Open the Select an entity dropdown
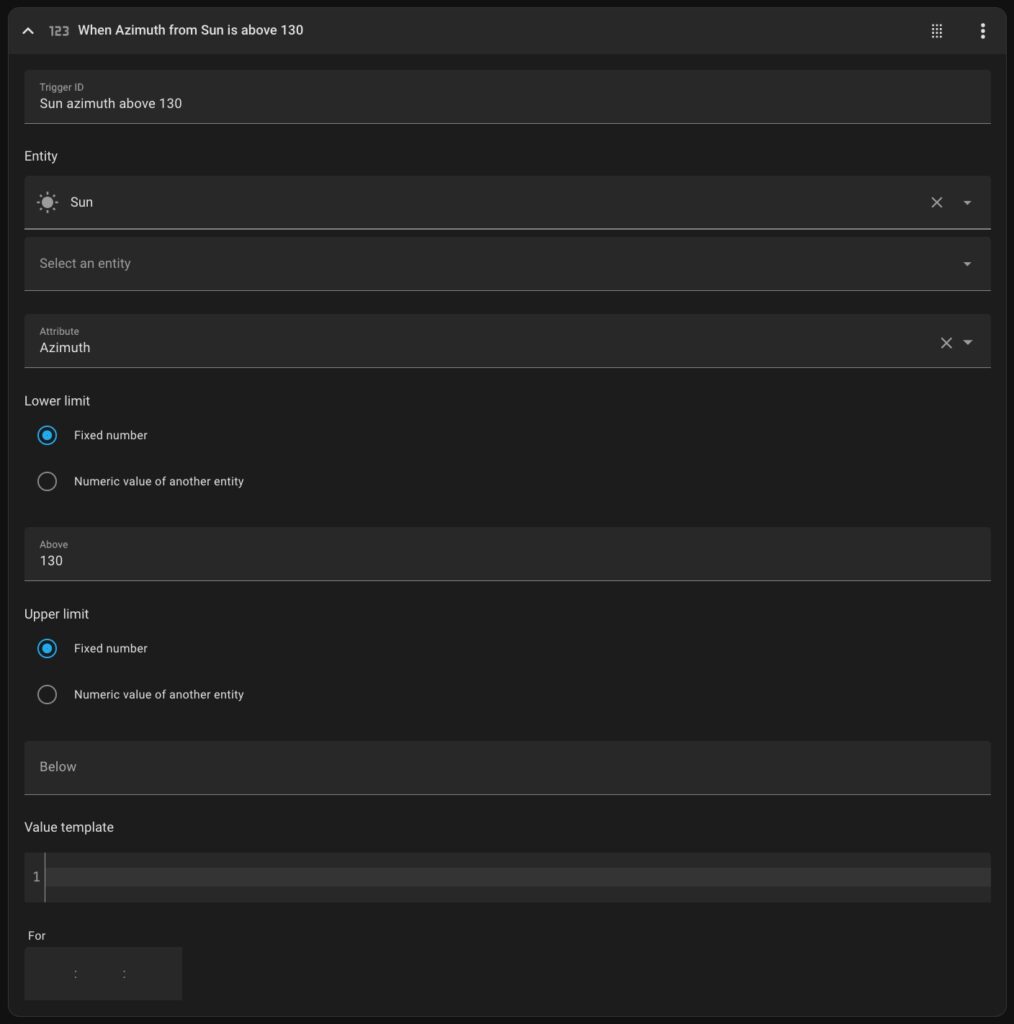This screenshot has width=1014, height=1024. (507, 264)
